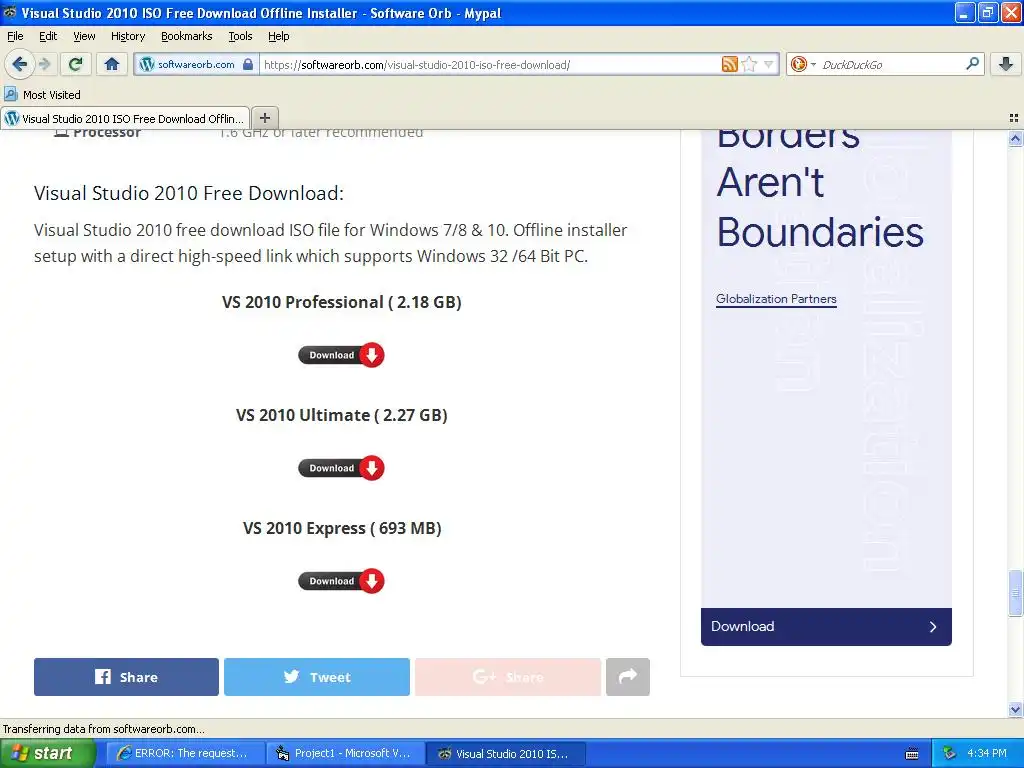Click the VS 2010 Ultimate ( 2.27 GB) label

[342, 415]
